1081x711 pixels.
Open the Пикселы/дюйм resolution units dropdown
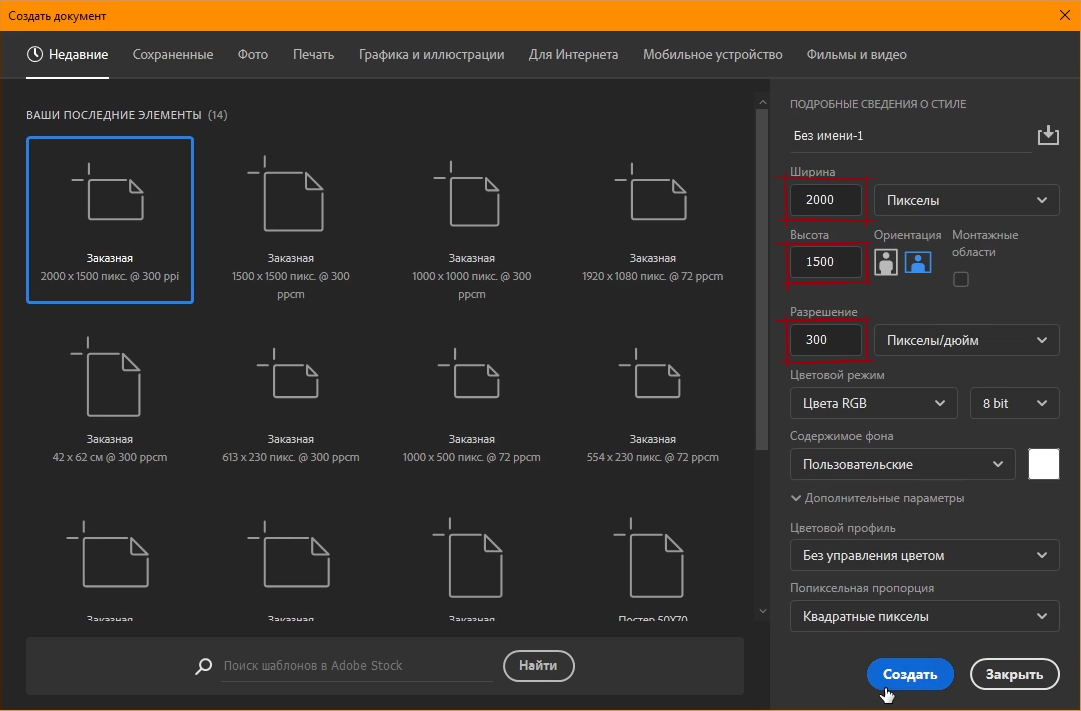(x=967, y=340)
